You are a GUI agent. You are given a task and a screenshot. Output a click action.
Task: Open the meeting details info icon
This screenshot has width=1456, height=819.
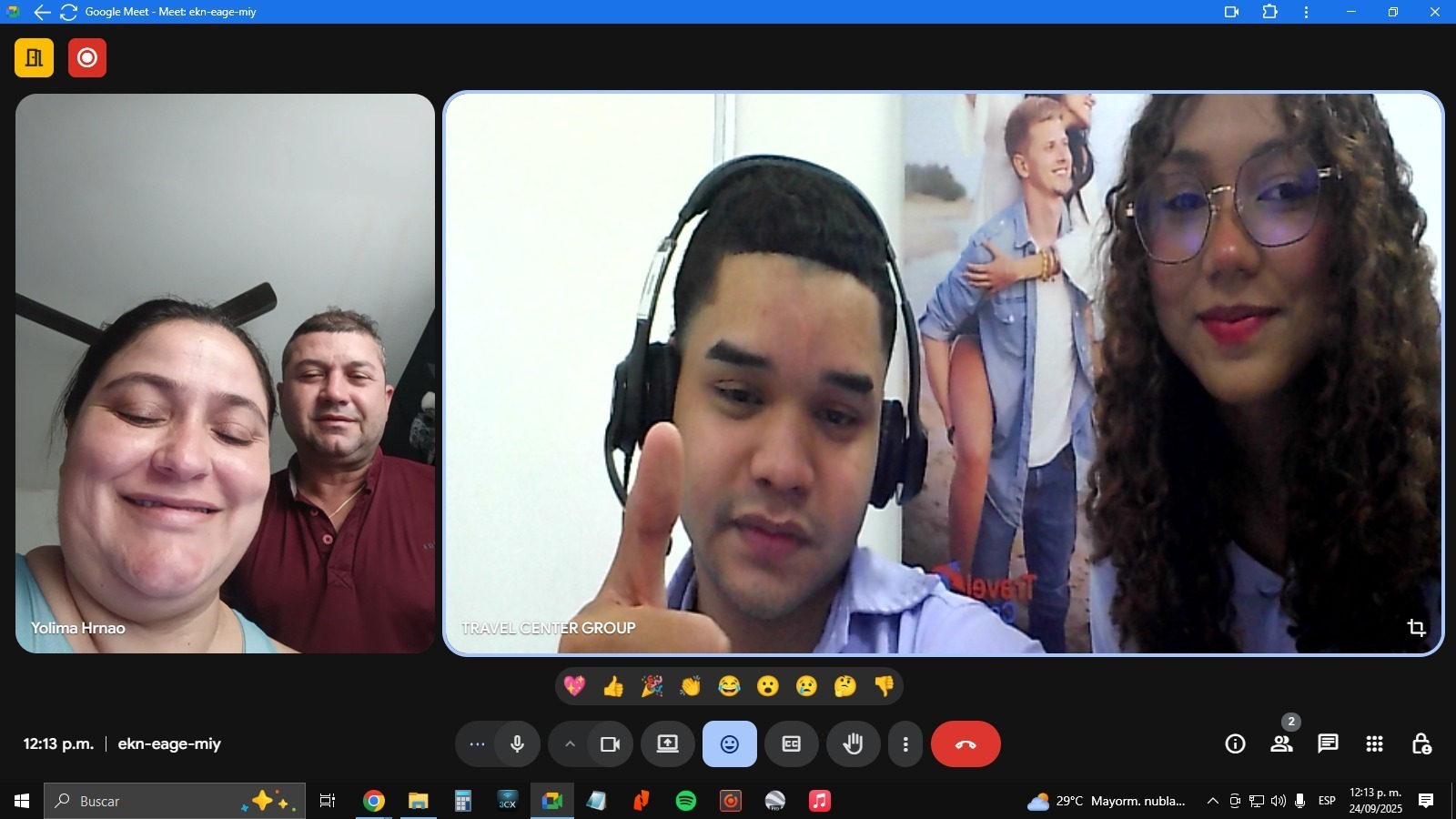(x=1235, y=744)
